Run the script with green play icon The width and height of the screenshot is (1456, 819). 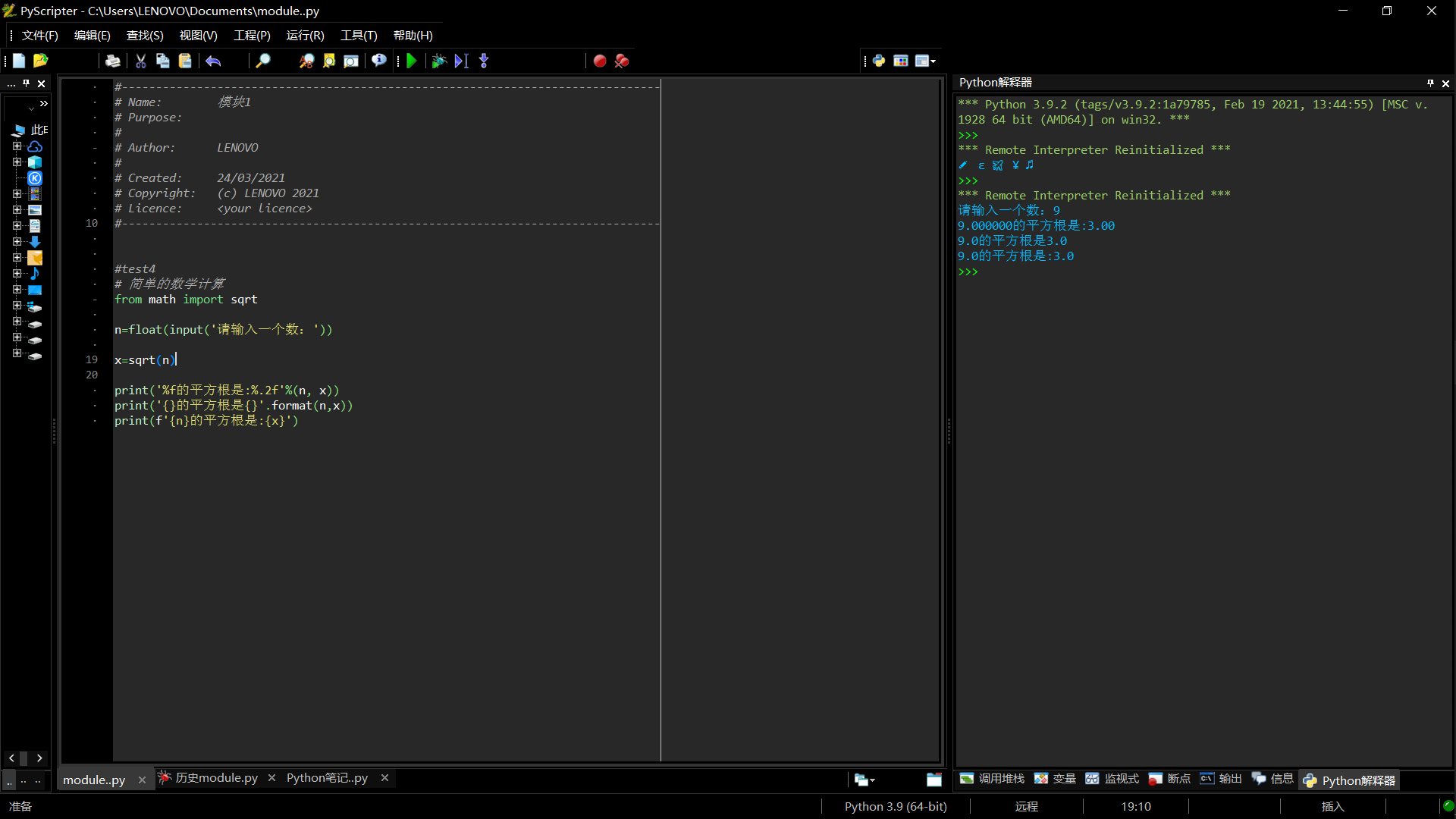pyautogui.click(x=412, y=61)
